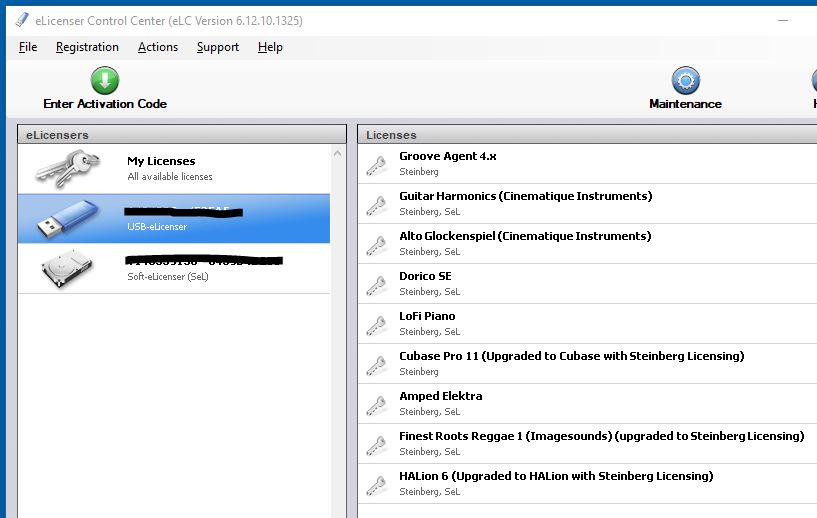This screenshot has width=817, height=518.
Task: Select Finest Roots Reggae 1 (Imagesounds) license name
Action: 602,436
